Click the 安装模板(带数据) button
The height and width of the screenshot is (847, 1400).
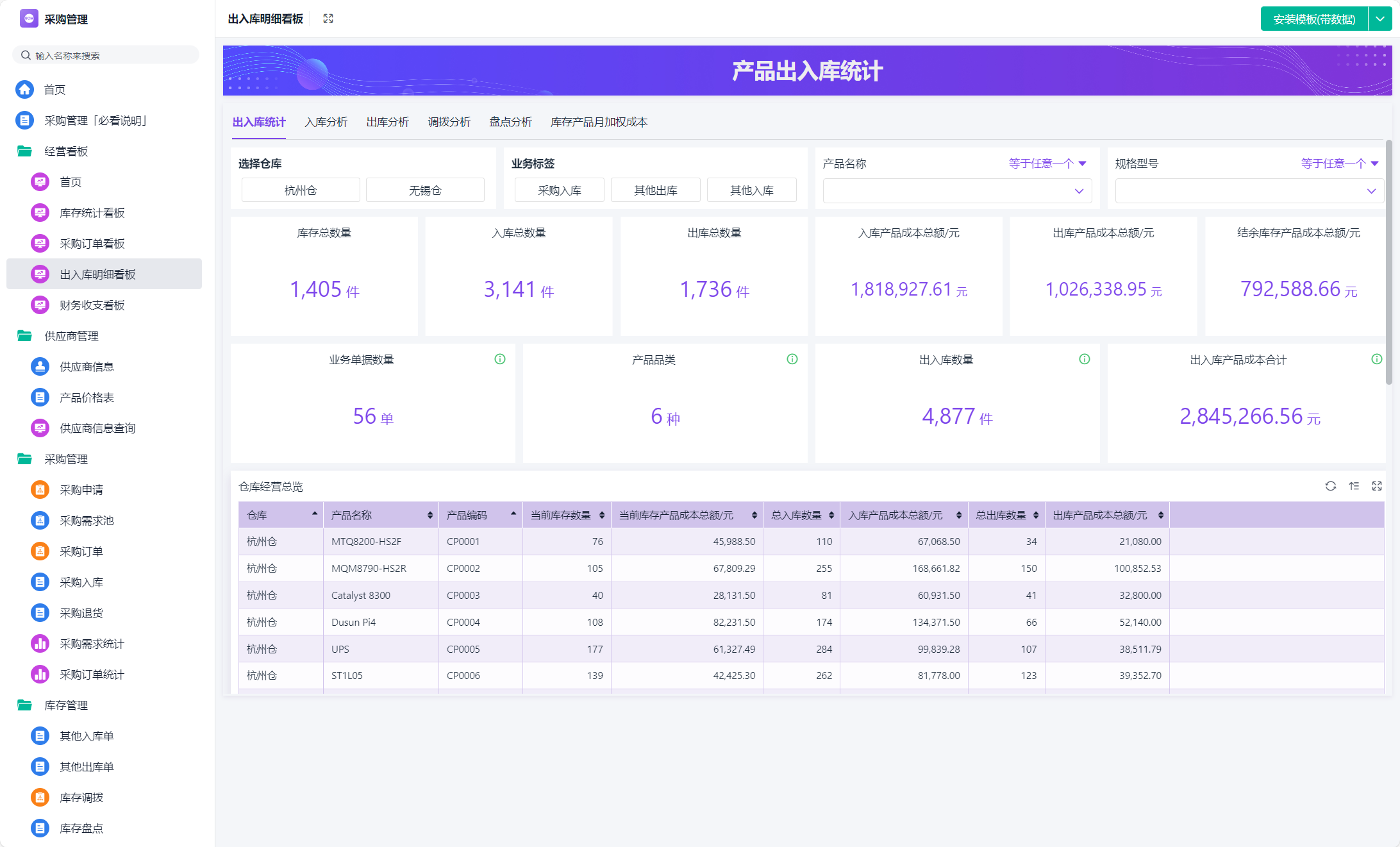click(x=1313, y=19)
